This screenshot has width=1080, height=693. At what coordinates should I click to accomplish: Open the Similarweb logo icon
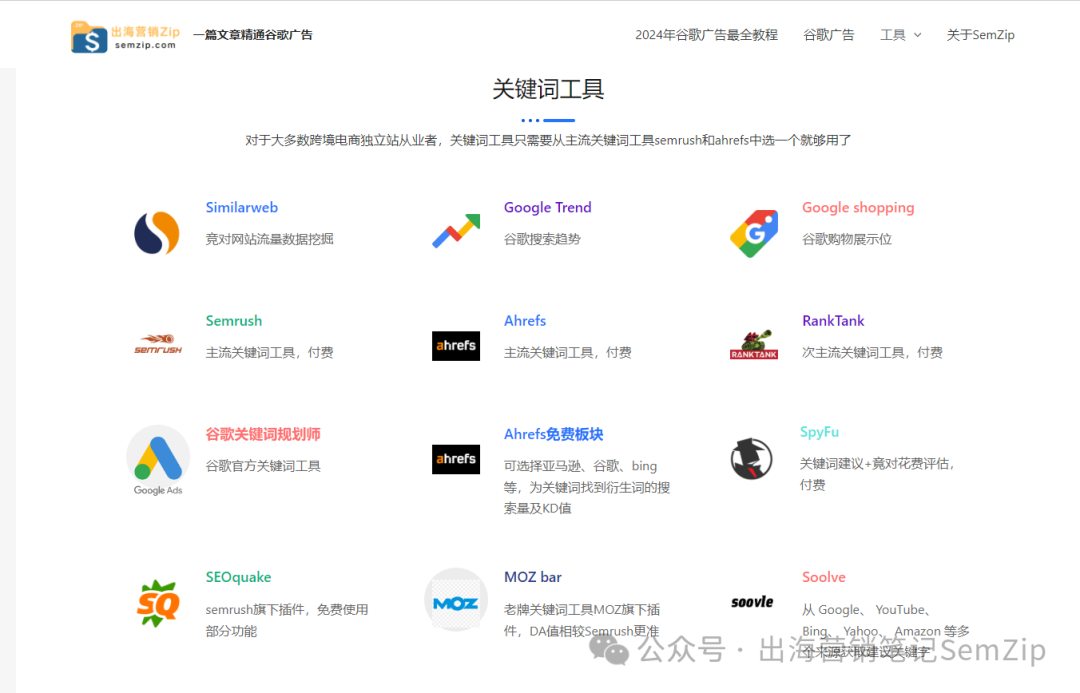pyautogui.click(x=157, y=233)
